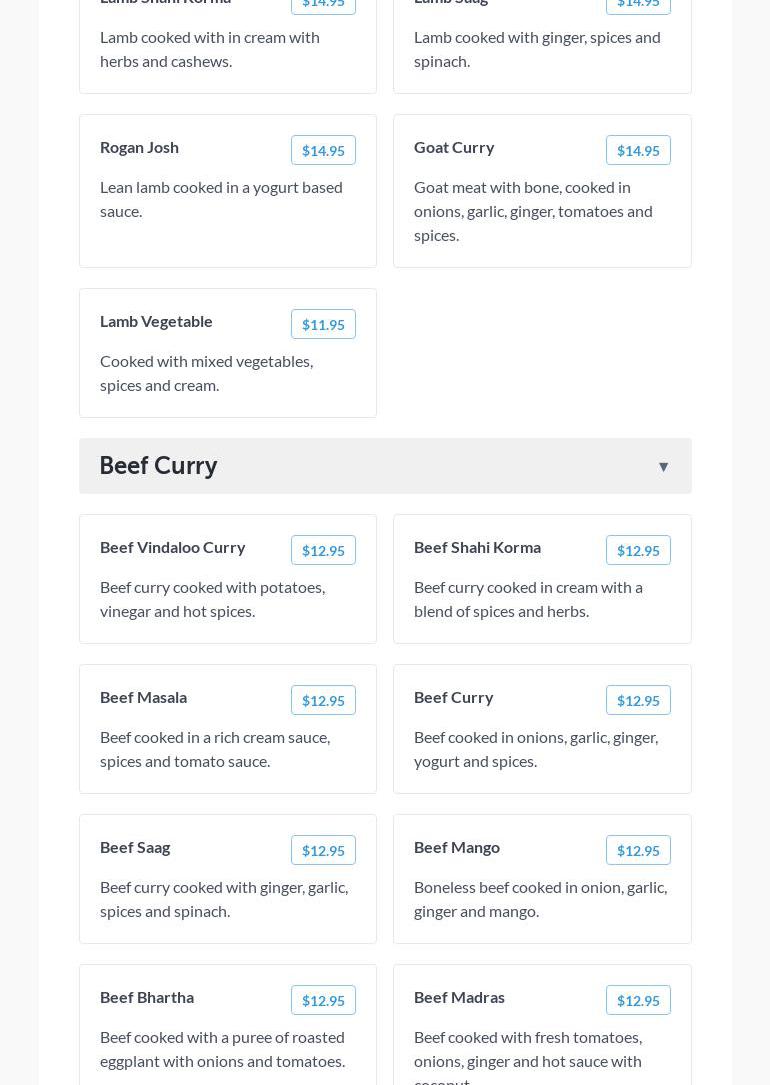Select the Rogan Josh $14.95 price
Viewport: 770px width, 1085px height.
click(x=323, y=151)
